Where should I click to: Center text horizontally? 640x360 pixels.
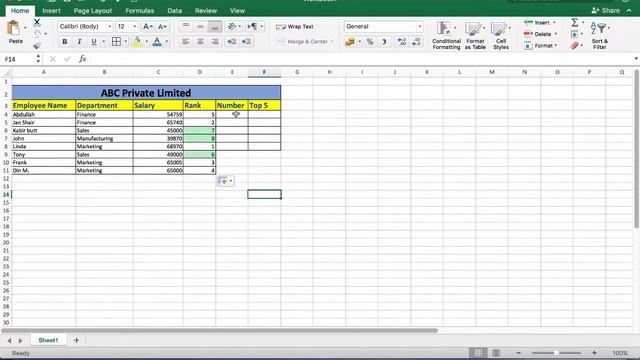[200, 42]
